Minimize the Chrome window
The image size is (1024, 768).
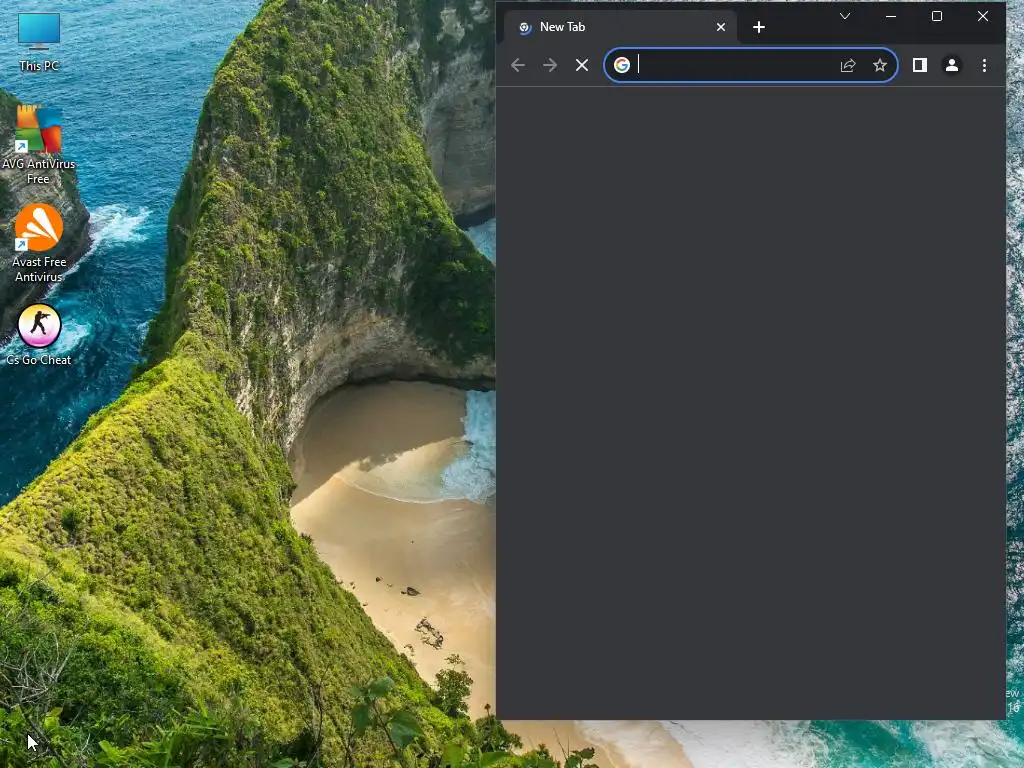(891, 16)
